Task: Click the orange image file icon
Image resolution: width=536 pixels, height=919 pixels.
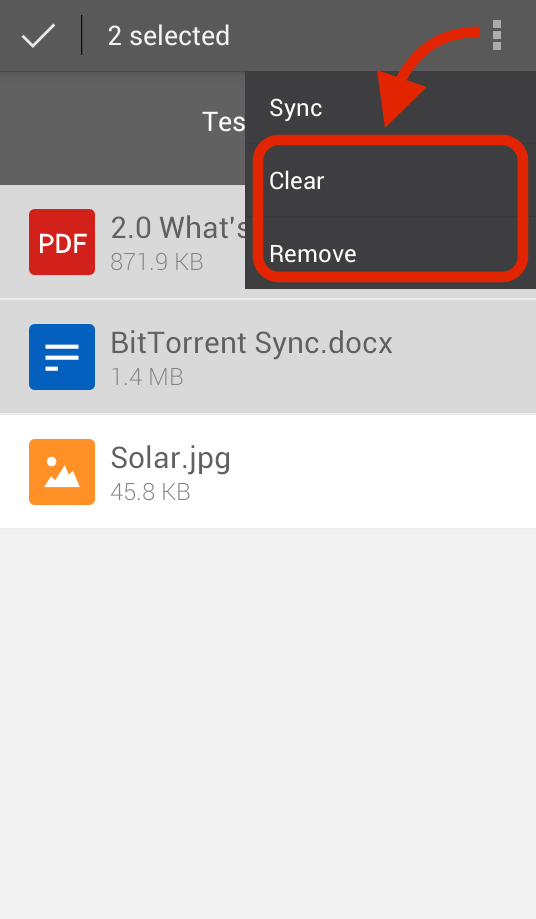Action: (x=62, y=472)
